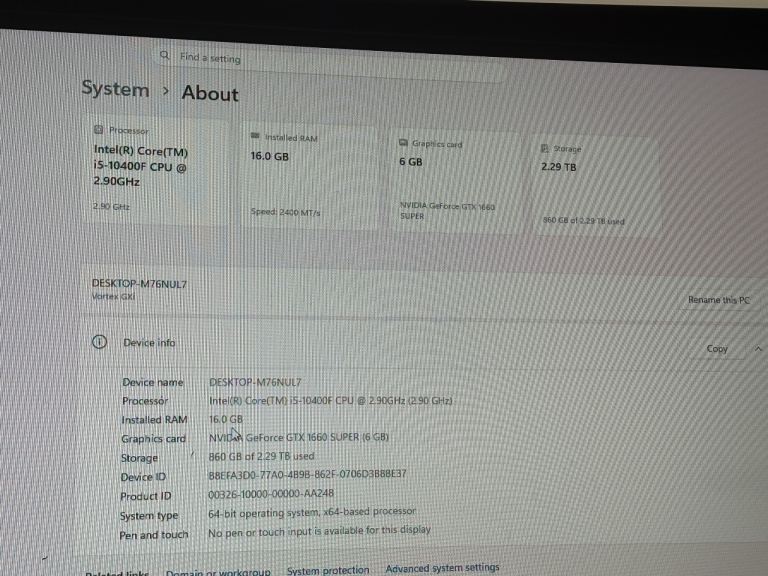Open Domain or workgroup link

coord(218,572)
